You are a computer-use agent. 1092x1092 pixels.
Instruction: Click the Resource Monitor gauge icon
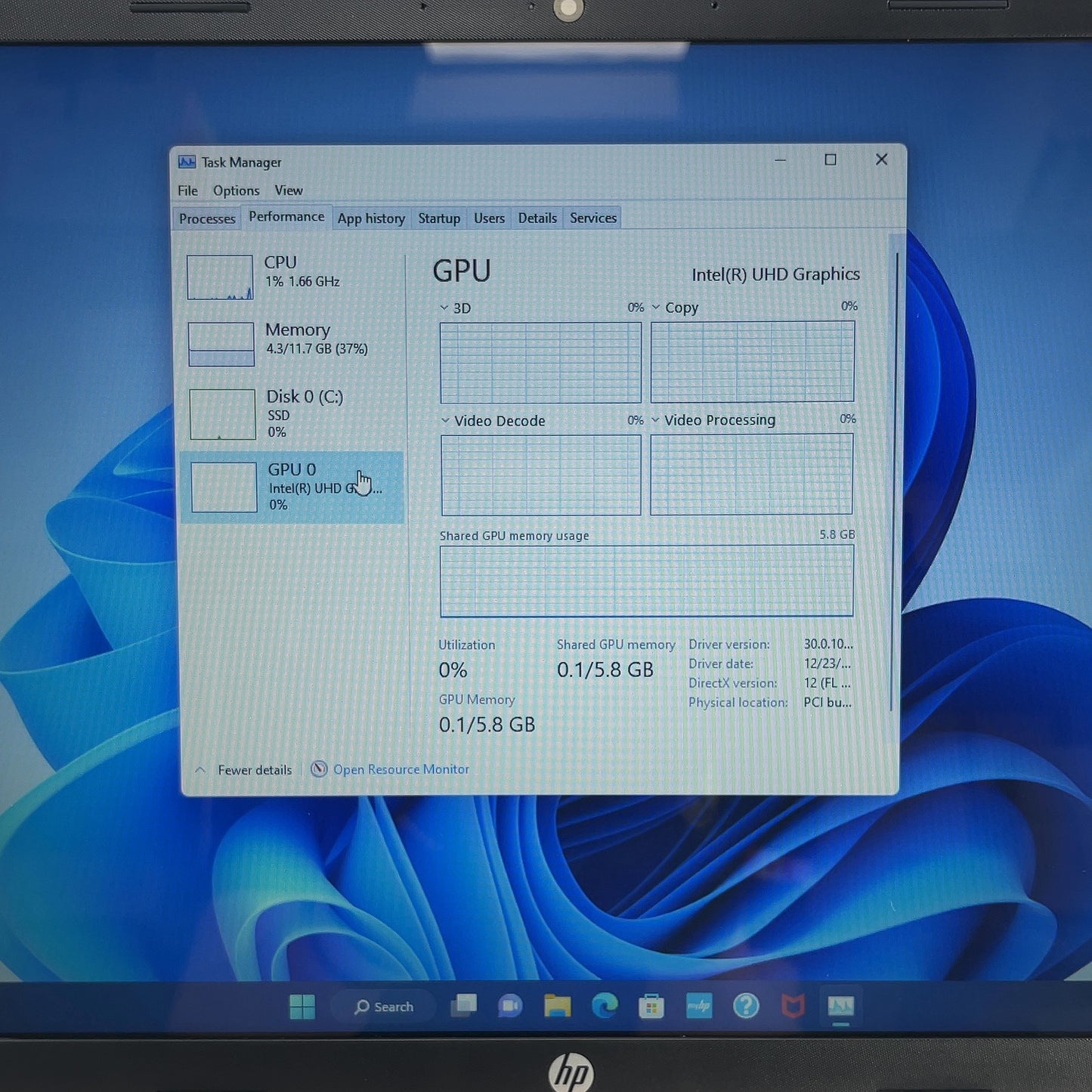pyautogui.click(x=319, y=769)
